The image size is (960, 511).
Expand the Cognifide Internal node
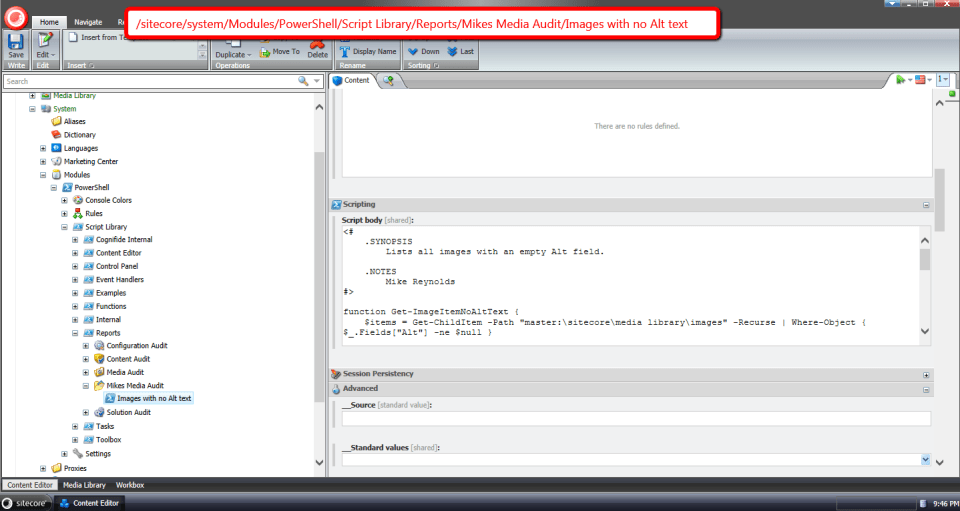(x=75, y=240)
